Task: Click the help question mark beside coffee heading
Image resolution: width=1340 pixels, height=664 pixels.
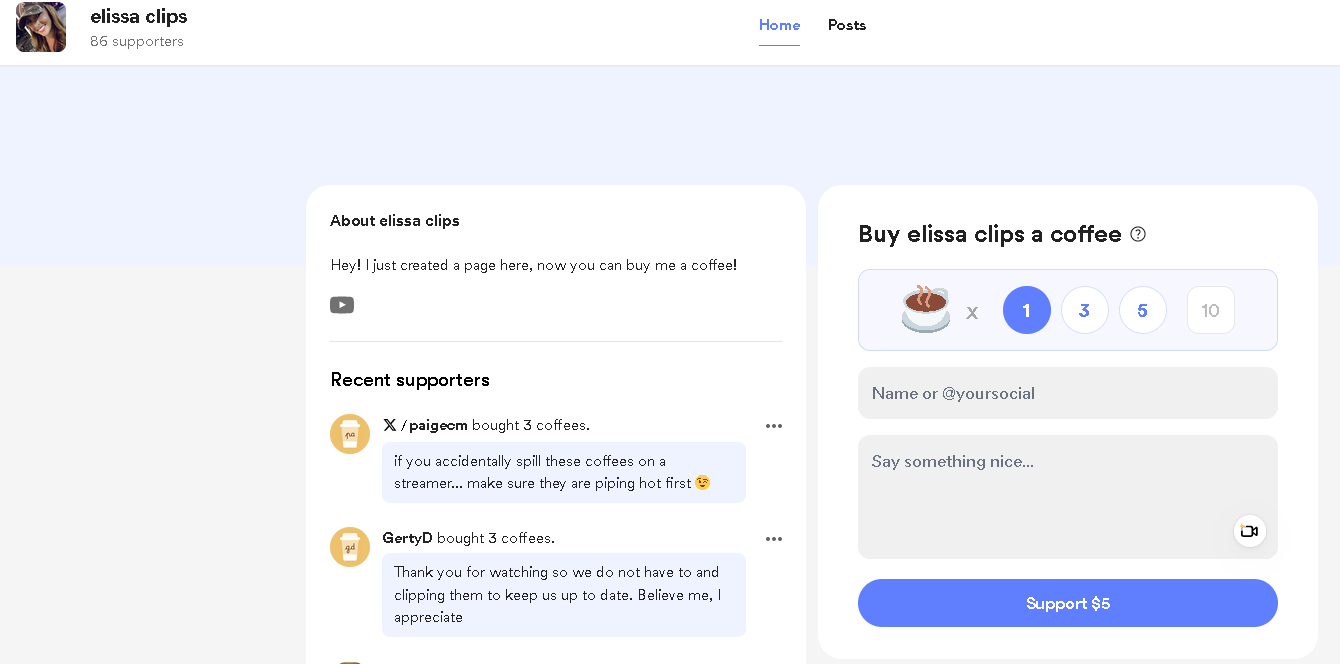Action: point(1138,234)
